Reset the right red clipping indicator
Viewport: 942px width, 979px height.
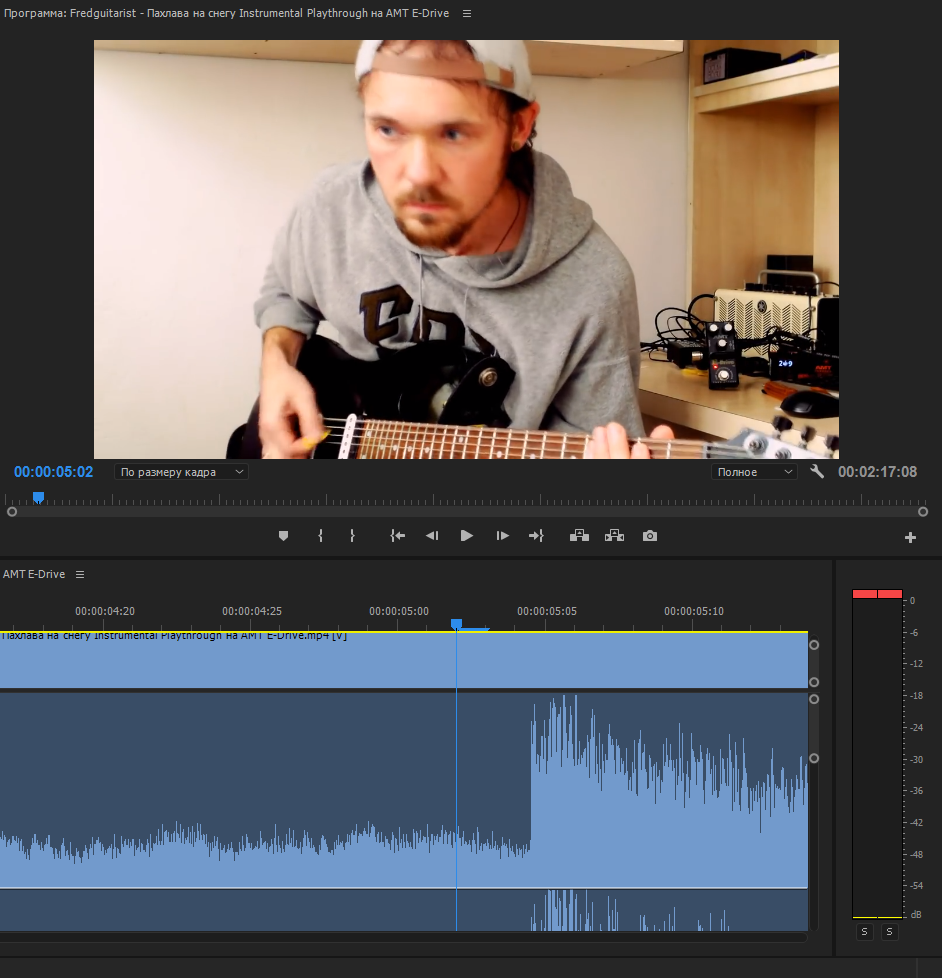click(x=890, y=594)
